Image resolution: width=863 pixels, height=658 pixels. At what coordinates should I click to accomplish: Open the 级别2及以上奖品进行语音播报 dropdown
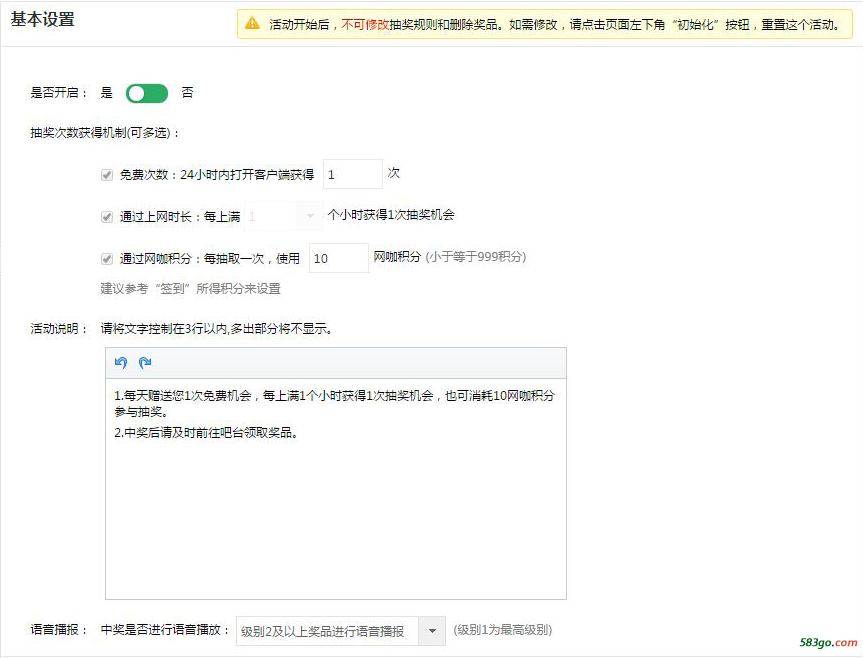tap(341, 631)
